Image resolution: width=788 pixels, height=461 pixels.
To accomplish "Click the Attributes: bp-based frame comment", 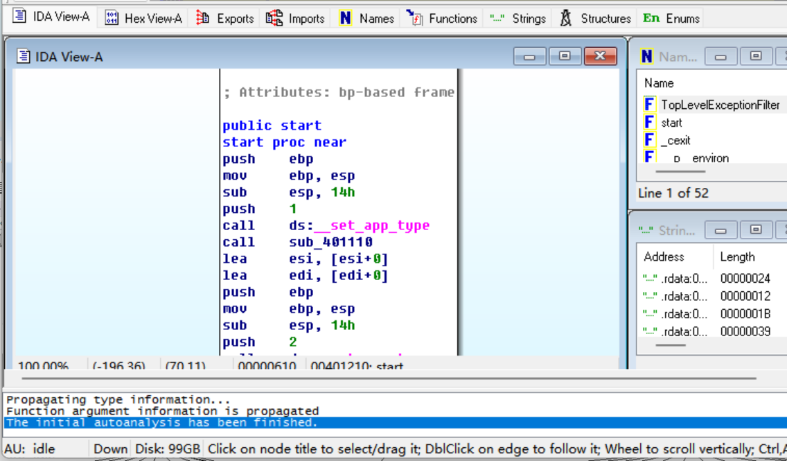I will [x=339, y=92].
